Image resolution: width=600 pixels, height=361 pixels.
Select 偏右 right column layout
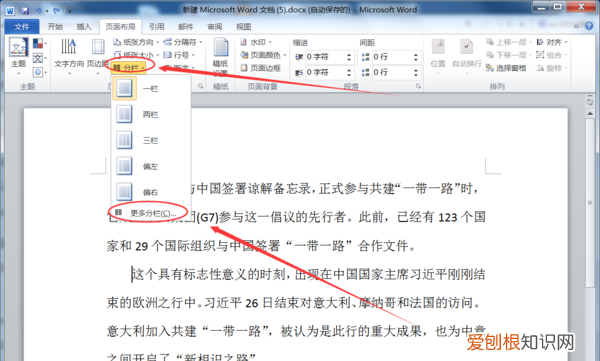[x=151, y=192]
